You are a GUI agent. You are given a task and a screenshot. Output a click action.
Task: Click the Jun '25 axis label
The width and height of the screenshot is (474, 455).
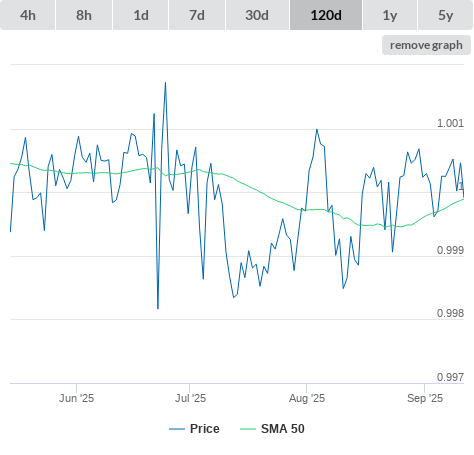(x=76, y=398)
